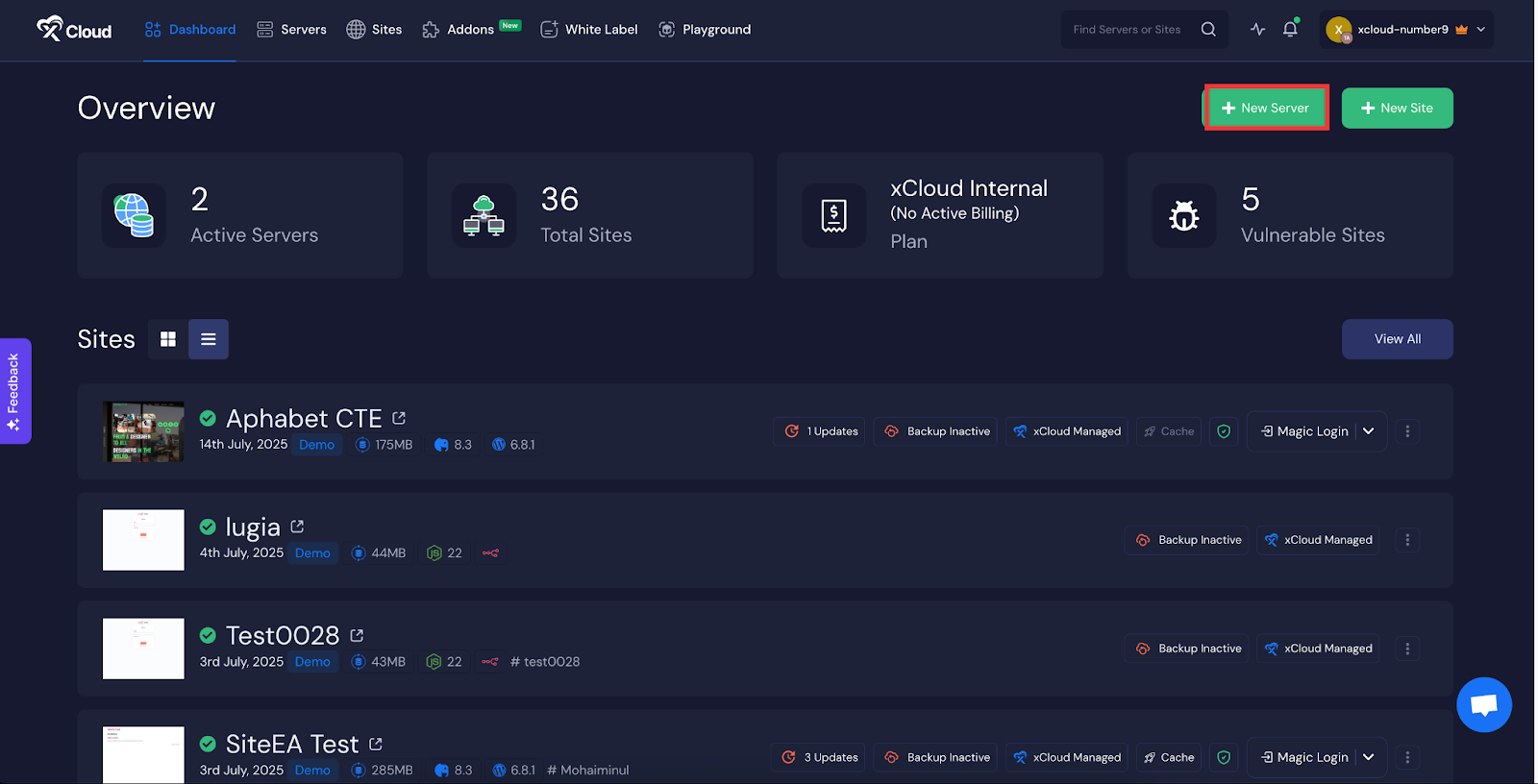Screen dimensions: 1538x784
Task: Click xCloud Managed badge for Test0028
Action: [1318, 649]
